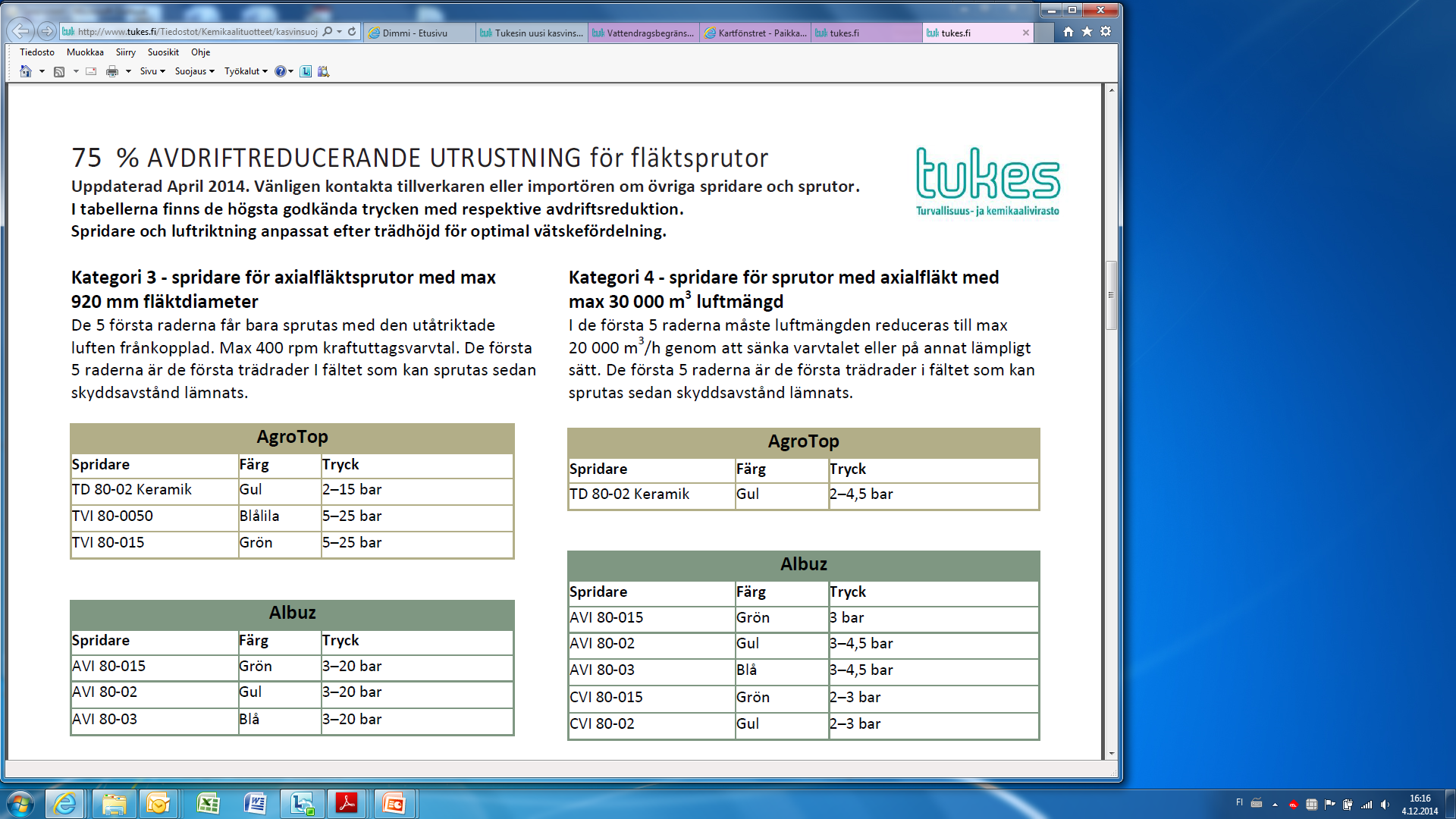1456x819 pixels.
Task: Open Excel from the taskbar
Action: [x=208, y=804]
